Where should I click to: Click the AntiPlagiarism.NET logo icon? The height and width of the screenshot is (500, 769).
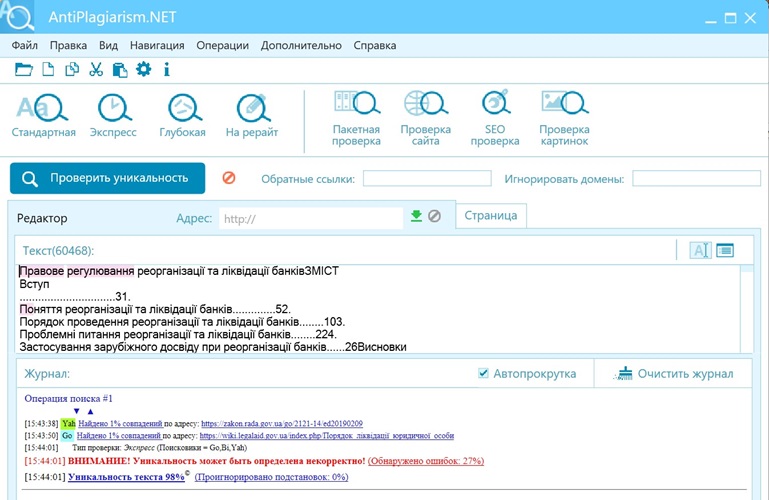[x=18, y=16]
